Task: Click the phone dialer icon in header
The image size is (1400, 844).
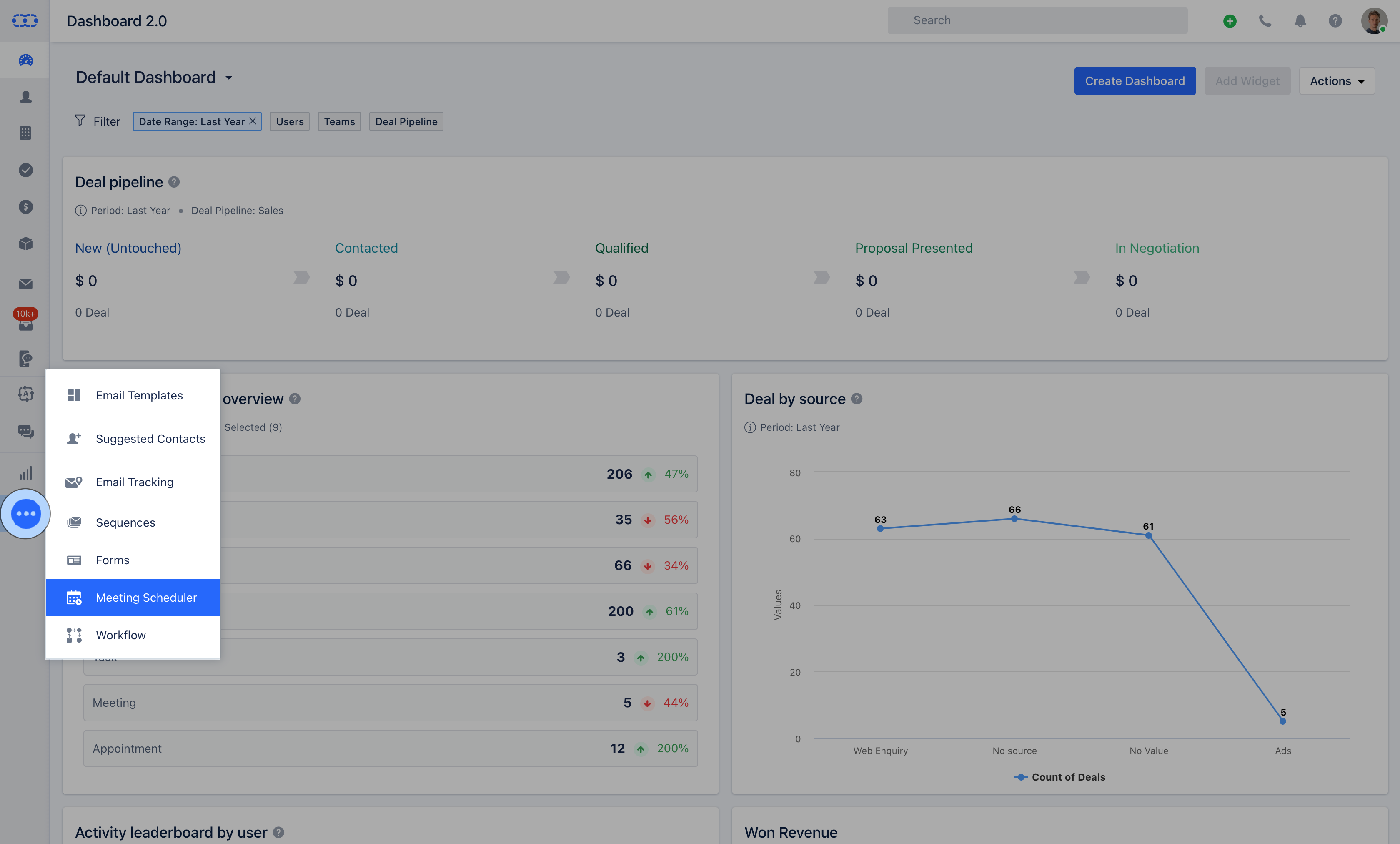Action: pyautogui.click(x=1265, y=21)
